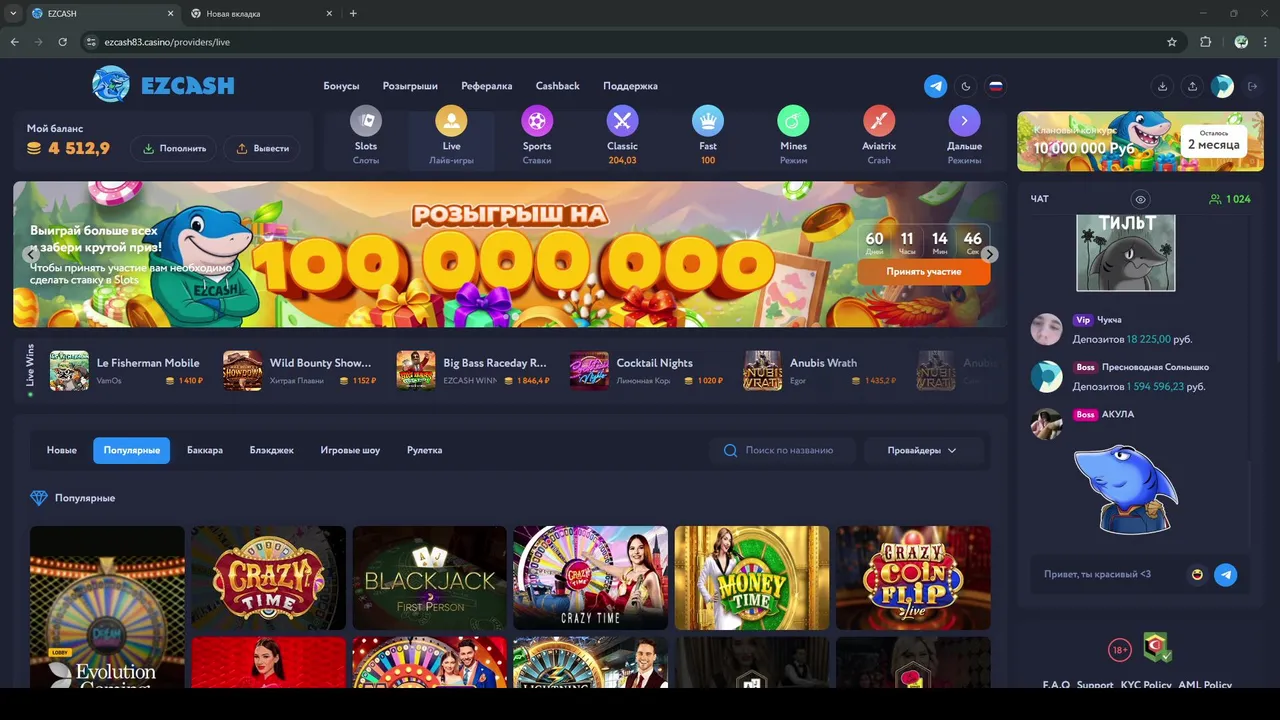The width and height of the screenshot is (1280, 720).
Task: Click the Дальше arrow for more modes
Action: click(964, 121)
